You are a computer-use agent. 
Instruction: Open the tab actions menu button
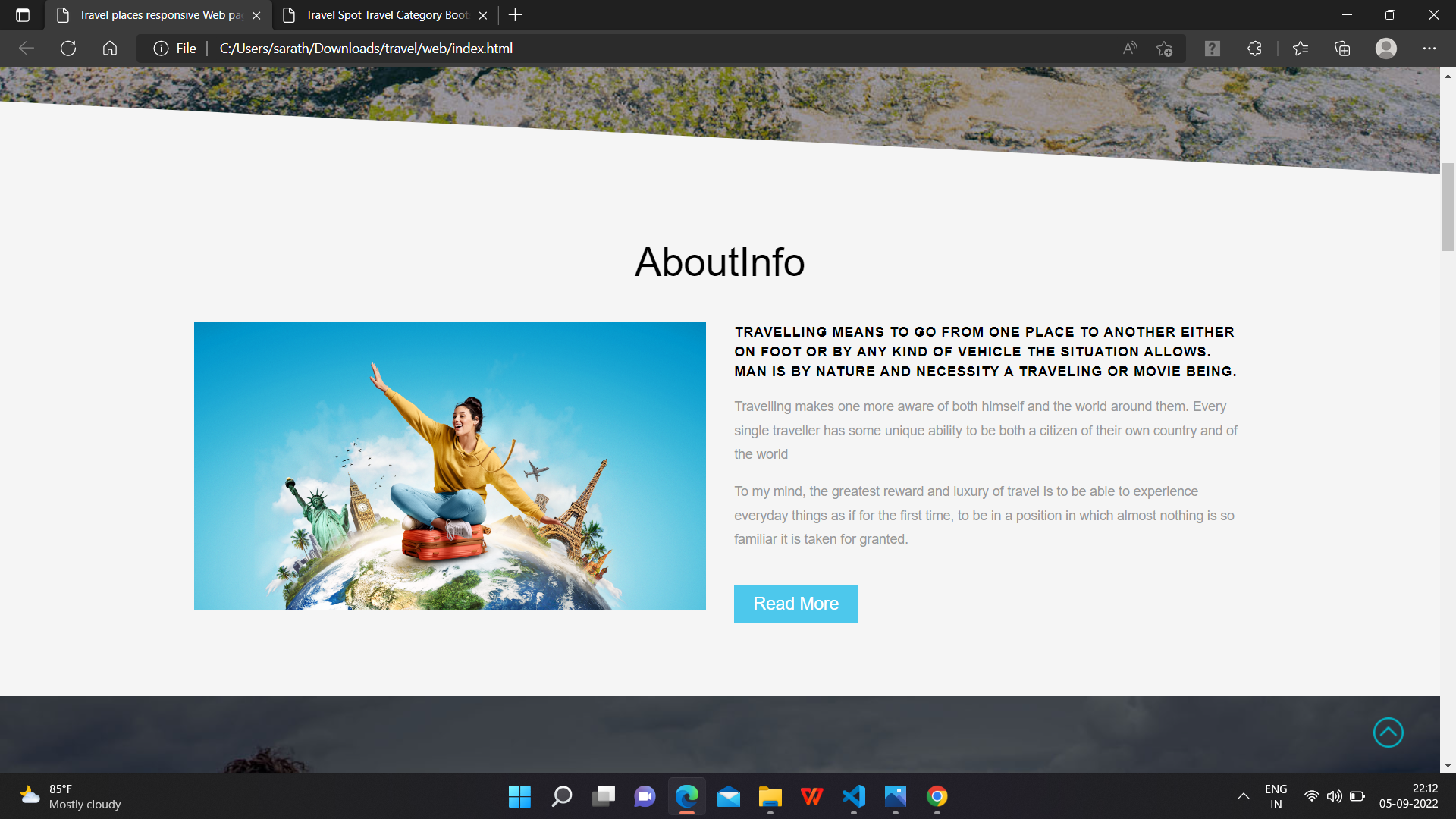pos(23,15)
